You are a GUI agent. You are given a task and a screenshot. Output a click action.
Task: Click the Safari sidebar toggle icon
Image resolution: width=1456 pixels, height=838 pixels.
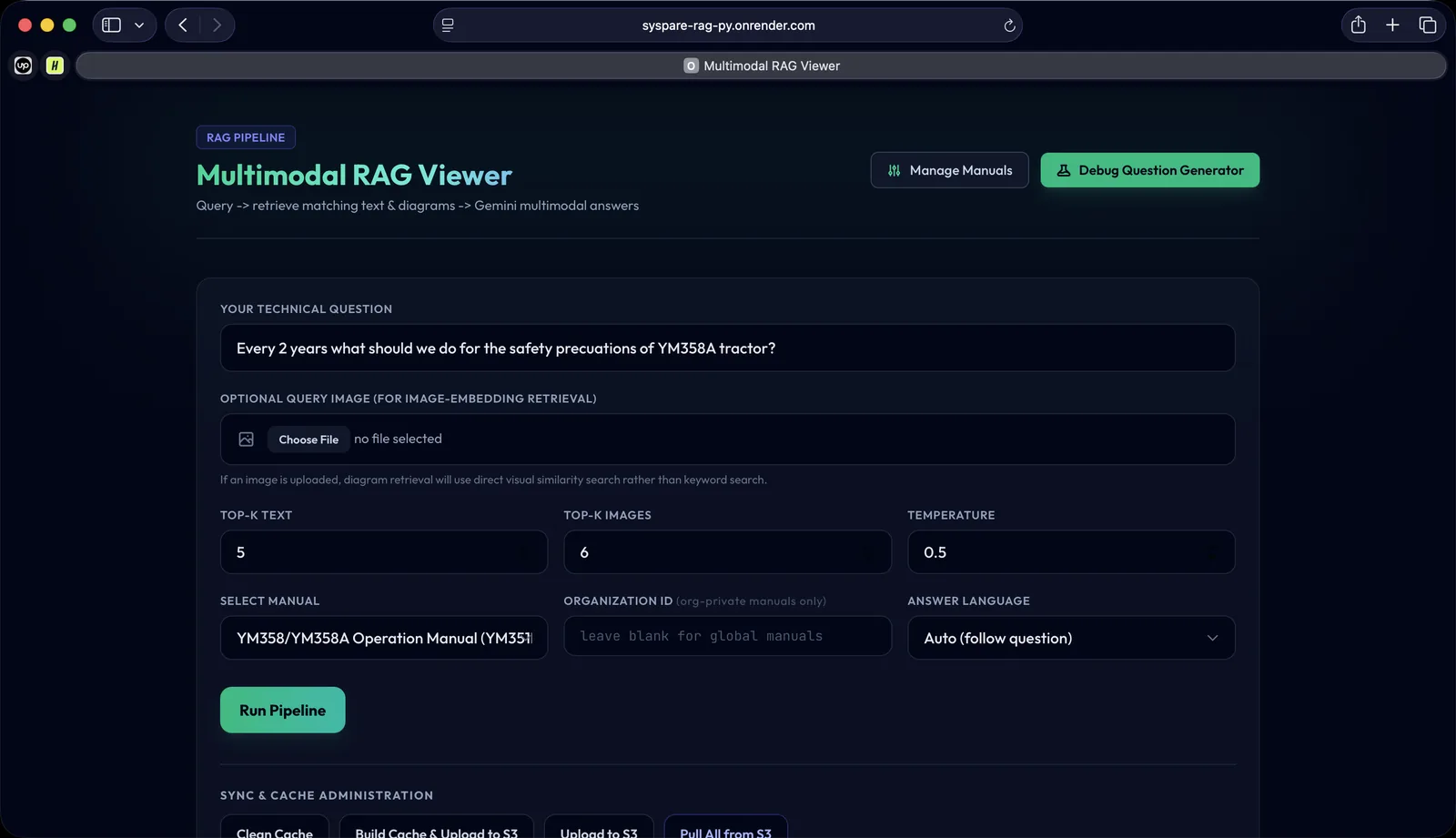tap(111, 25)
